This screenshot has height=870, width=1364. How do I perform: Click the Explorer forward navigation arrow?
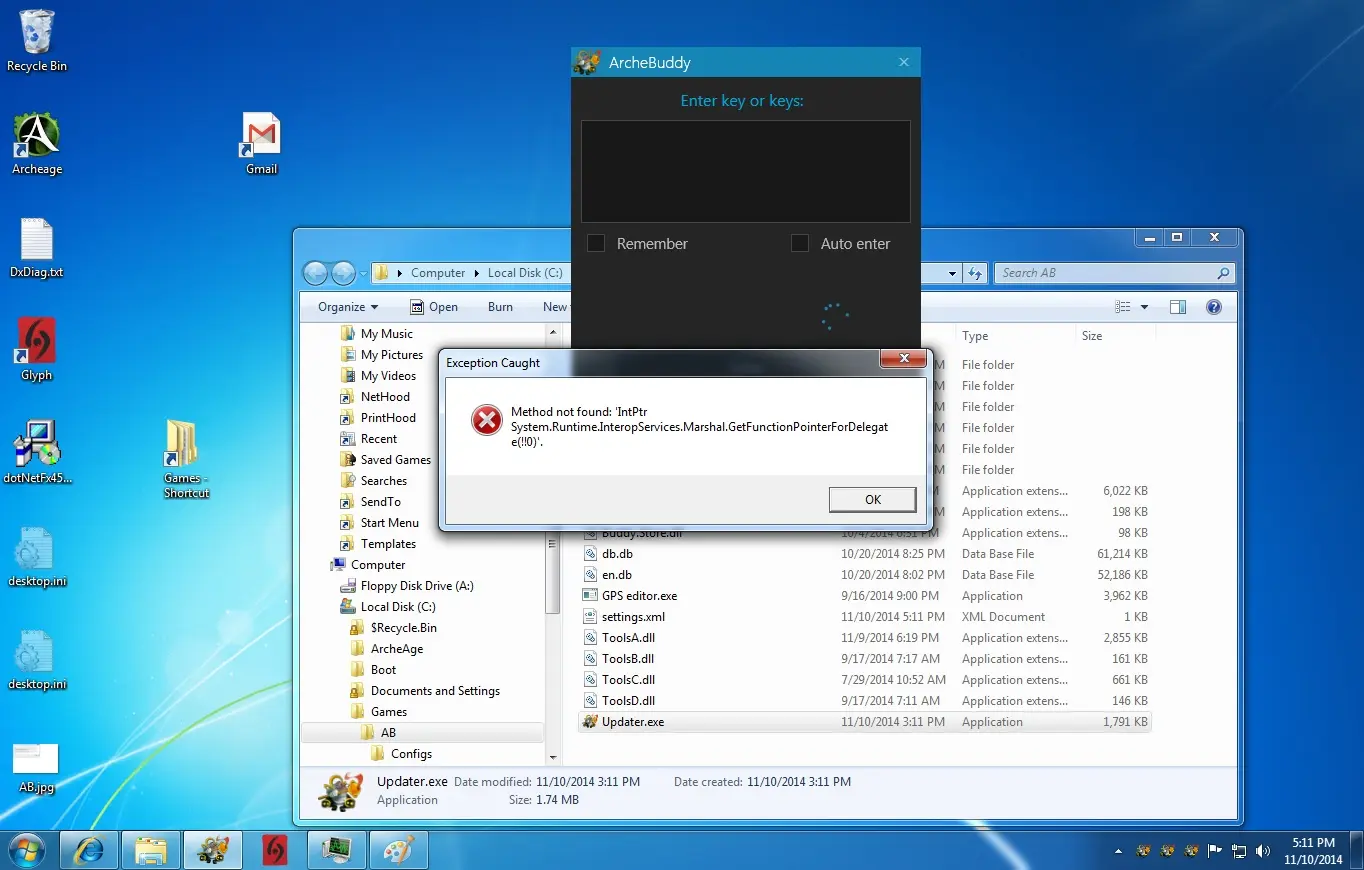(x=343, y=273)
